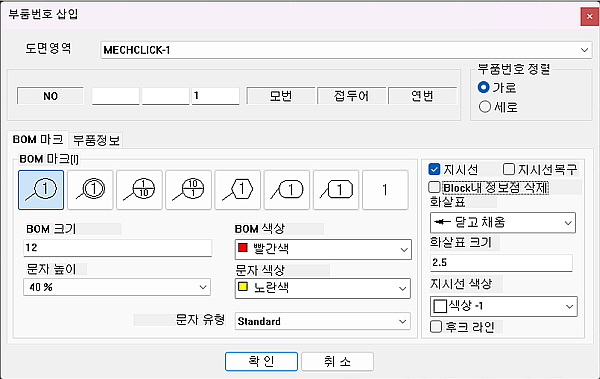Click the 접두어 button

coord(351,96)
